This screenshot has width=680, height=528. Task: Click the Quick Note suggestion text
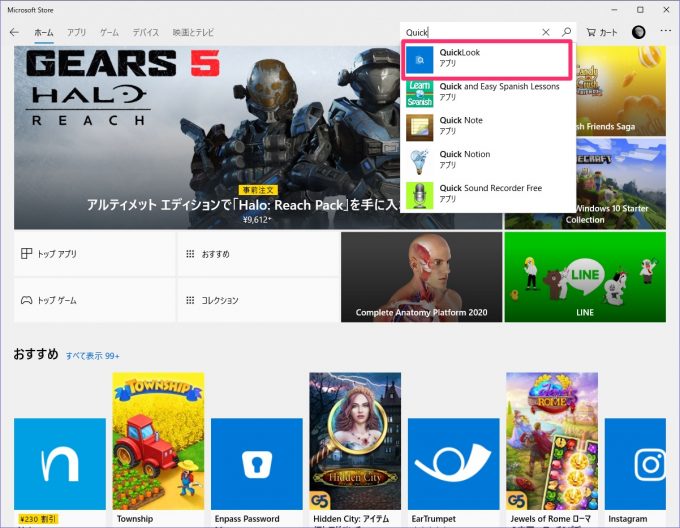point(461,121)
